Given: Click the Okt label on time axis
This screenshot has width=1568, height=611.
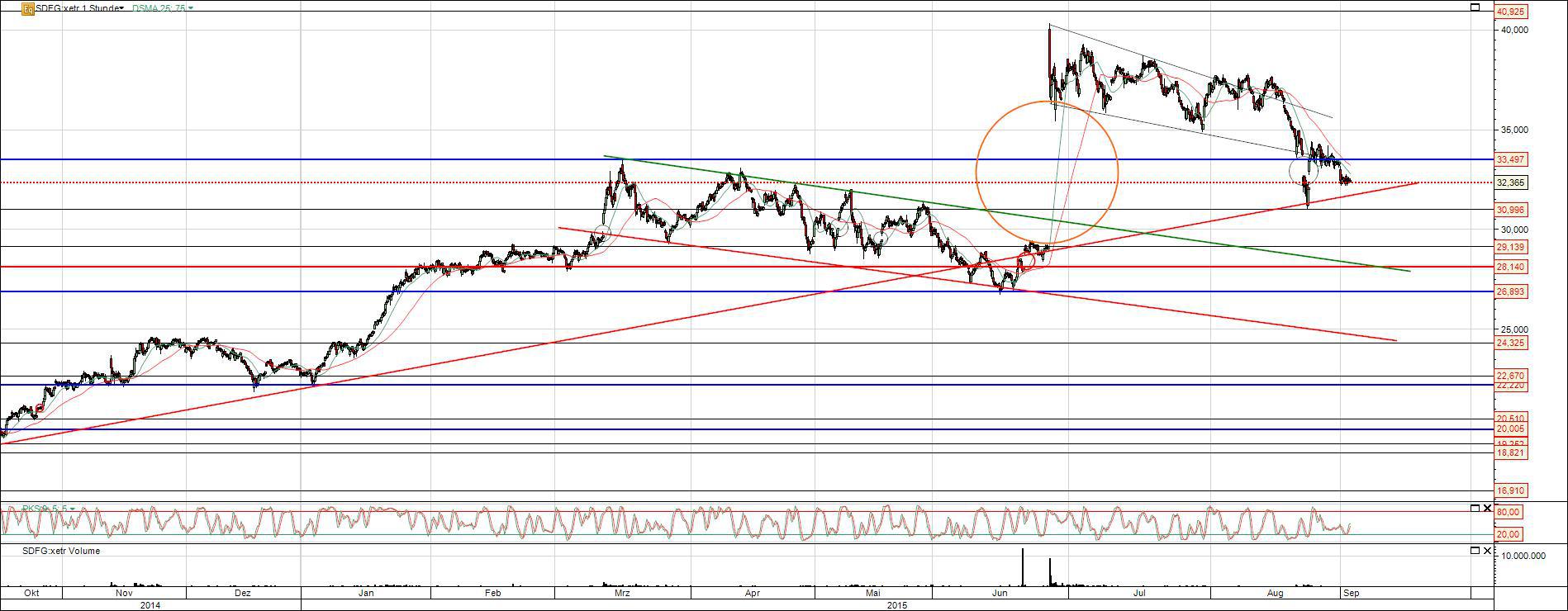Looking at the screenshot, I should [31, 593].
